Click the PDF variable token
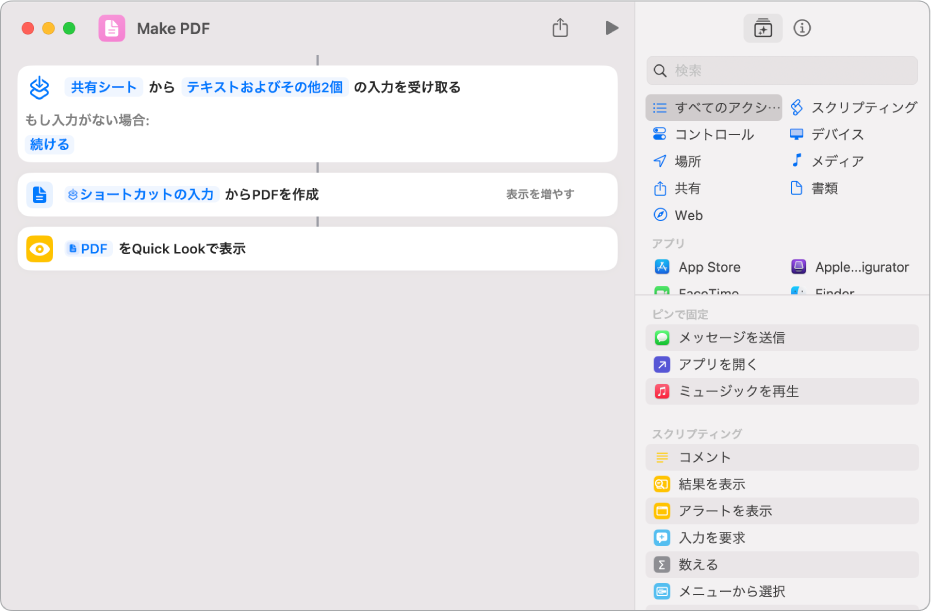 [88, 249]
